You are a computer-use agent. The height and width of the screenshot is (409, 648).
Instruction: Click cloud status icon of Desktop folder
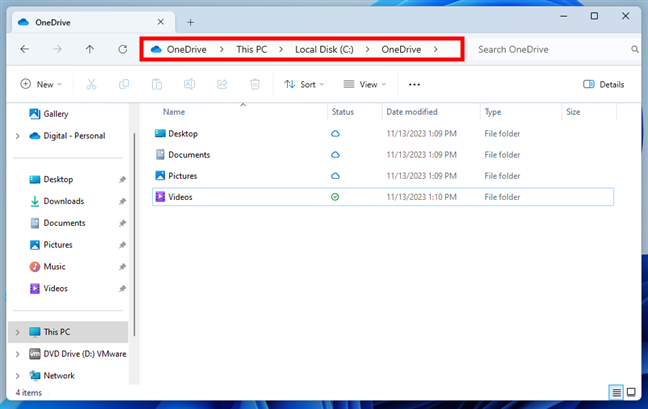pyautogui.click(x=335, y=133)
